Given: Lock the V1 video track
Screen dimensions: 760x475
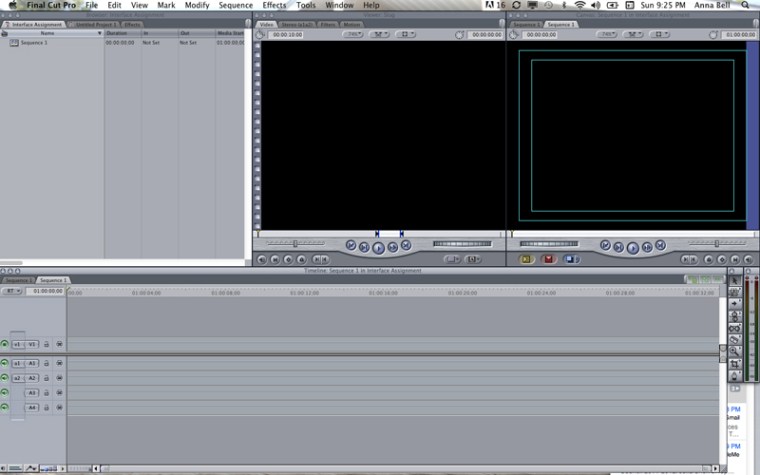Looking at the screenshot, I should point(47,344).
